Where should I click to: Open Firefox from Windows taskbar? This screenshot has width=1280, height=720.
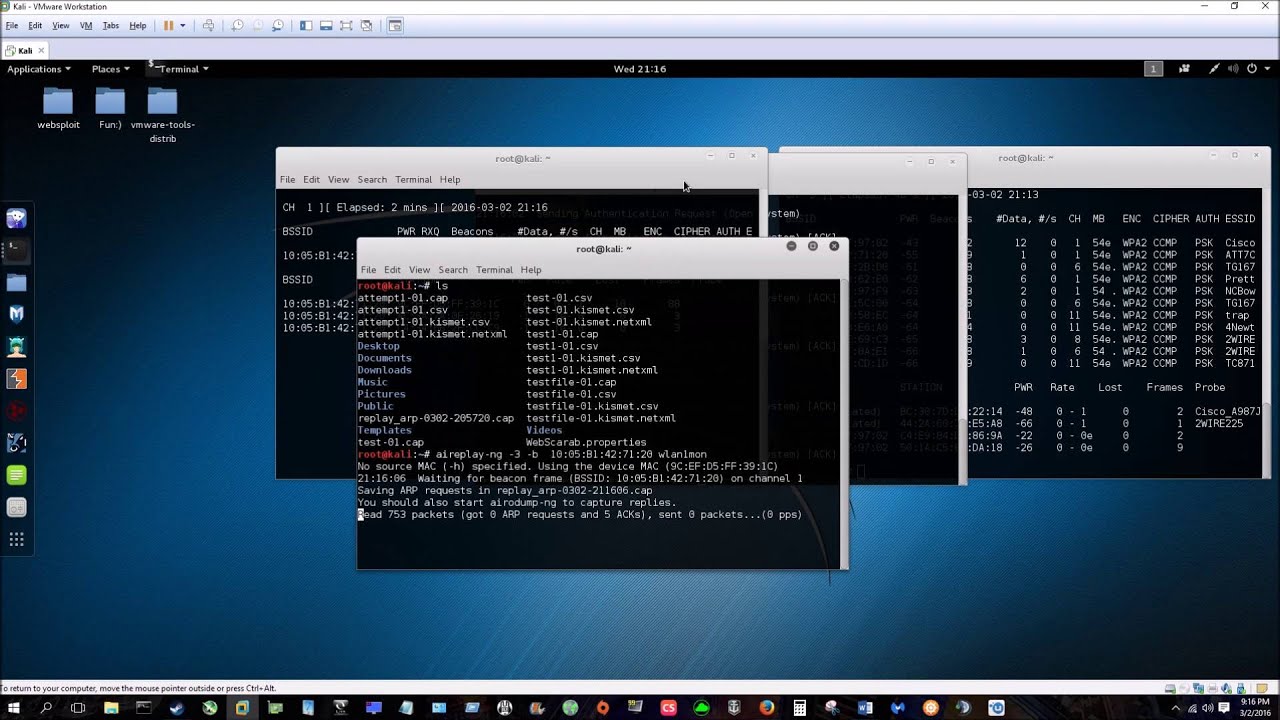pos(767,708)
